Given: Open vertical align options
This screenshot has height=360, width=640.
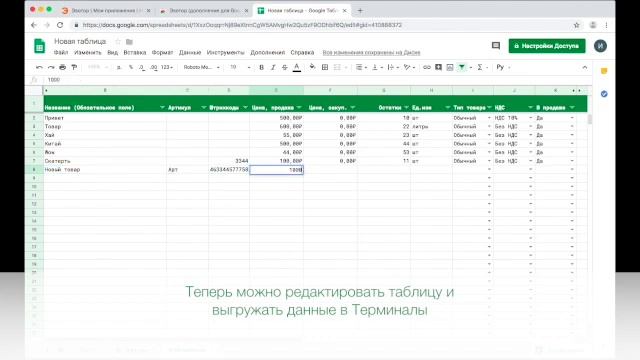Looking at the screenshot, I should 377,67.
